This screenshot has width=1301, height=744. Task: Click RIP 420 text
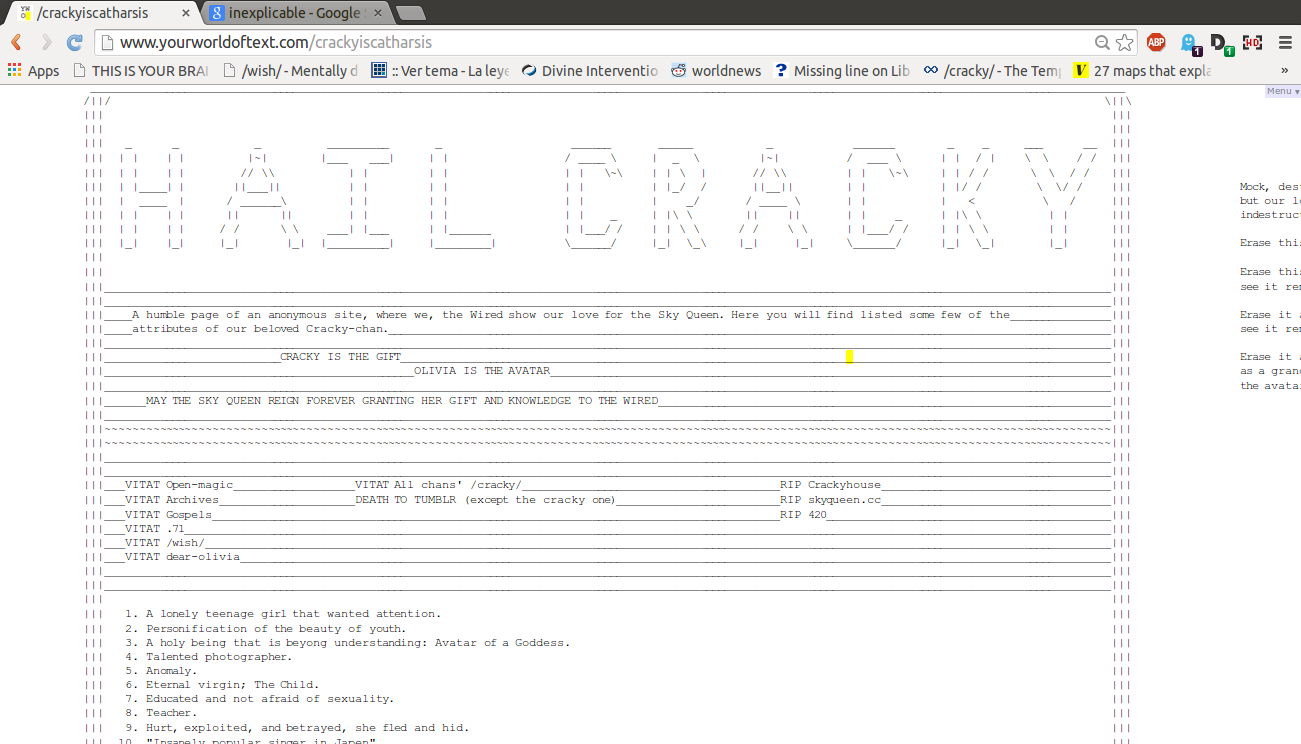click(x=804, y=514)
